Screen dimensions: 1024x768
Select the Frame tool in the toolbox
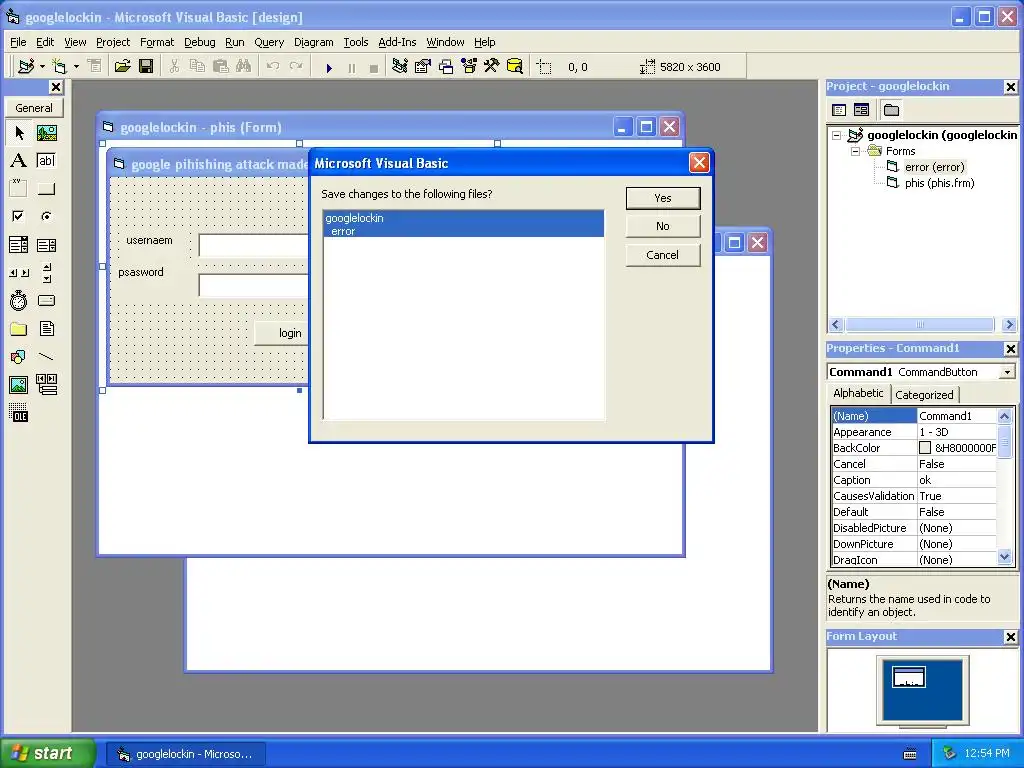[18, 189]
